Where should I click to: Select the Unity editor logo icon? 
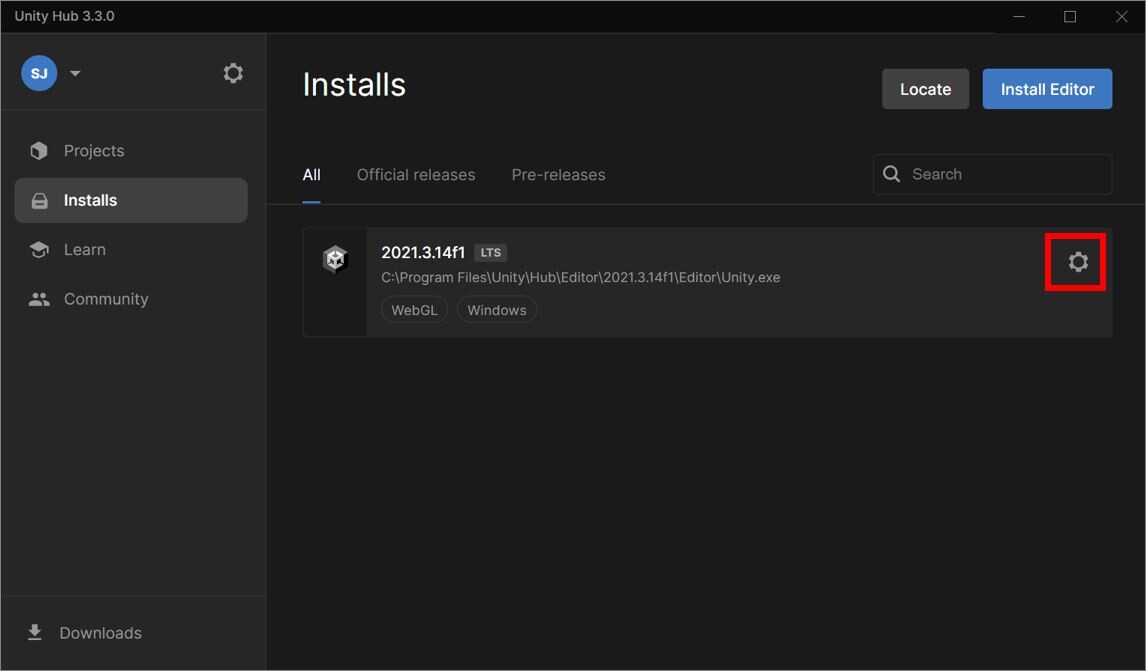click(335, 259)
